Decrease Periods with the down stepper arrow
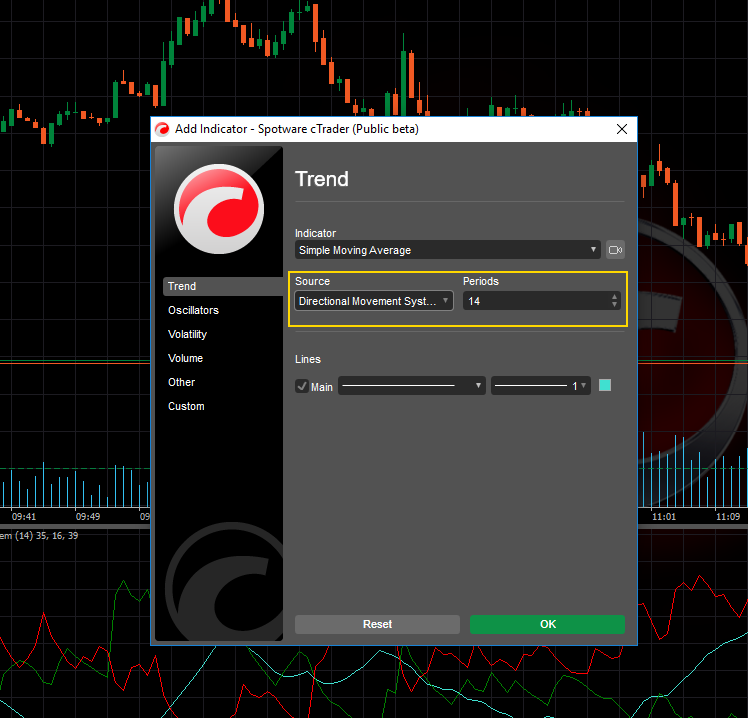This screenshot has height=718, width=748. (614, 305)
